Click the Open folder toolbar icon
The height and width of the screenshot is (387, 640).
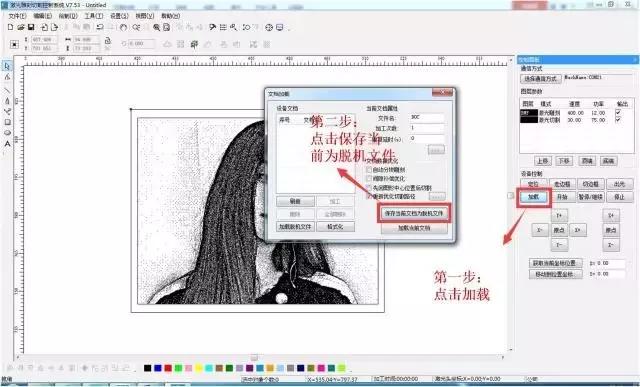pos(20,27)
